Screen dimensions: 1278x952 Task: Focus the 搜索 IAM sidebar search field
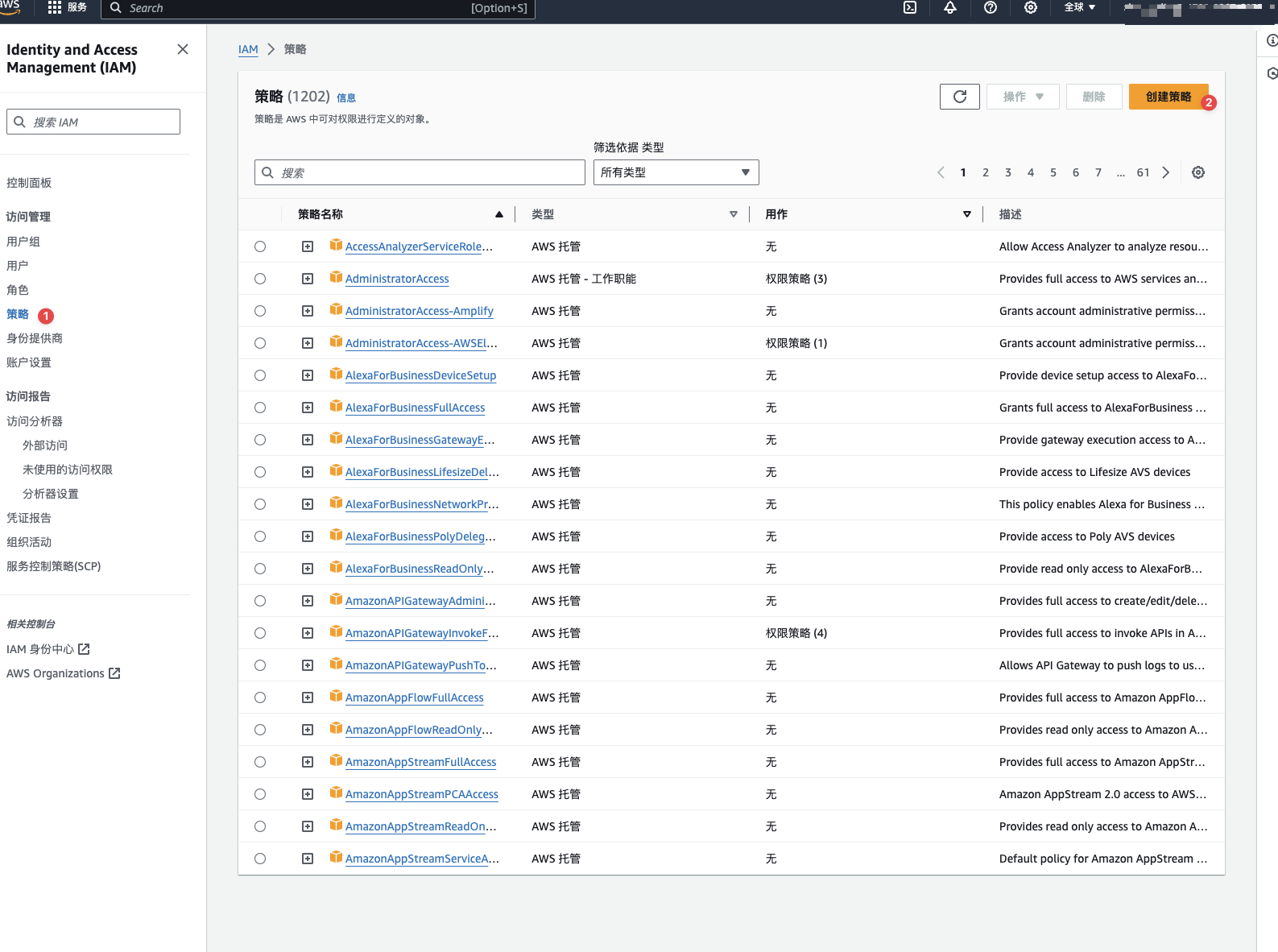[93, 122]
